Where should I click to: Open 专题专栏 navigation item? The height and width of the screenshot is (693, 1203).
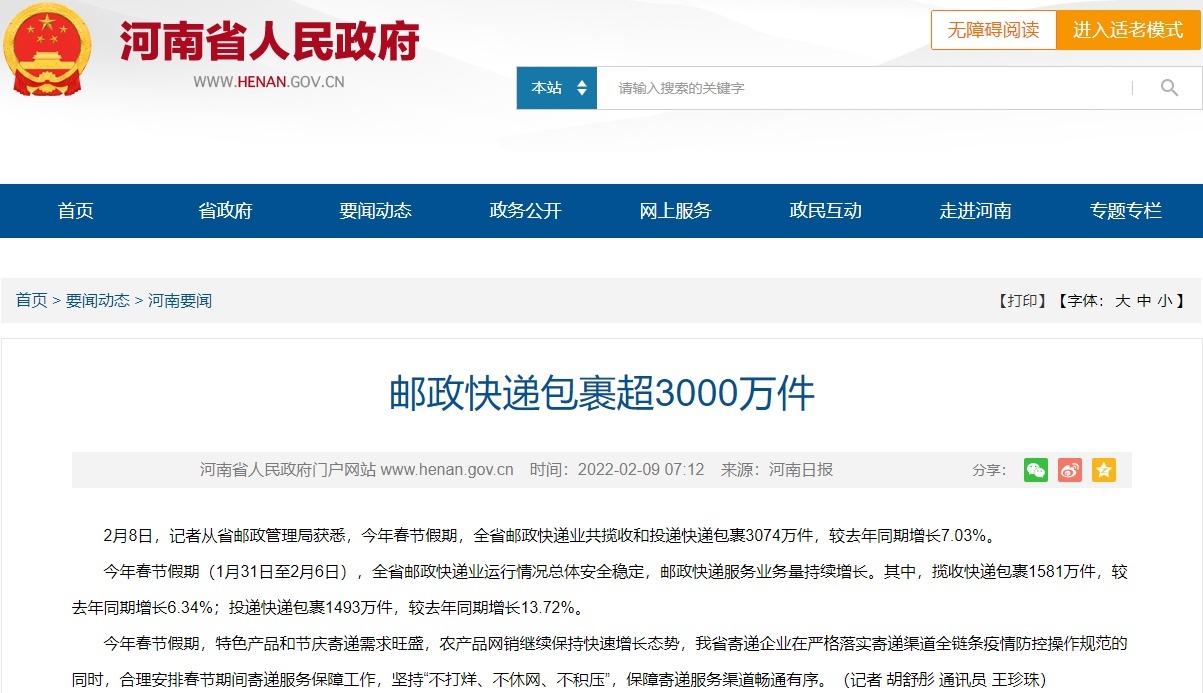[x=1126, y=211]
